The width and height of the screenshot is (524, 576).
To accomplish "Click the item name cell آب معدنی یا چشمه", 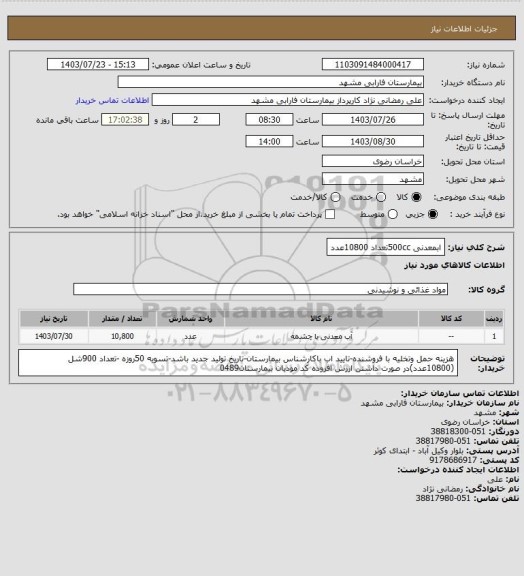I will point(322,336).
